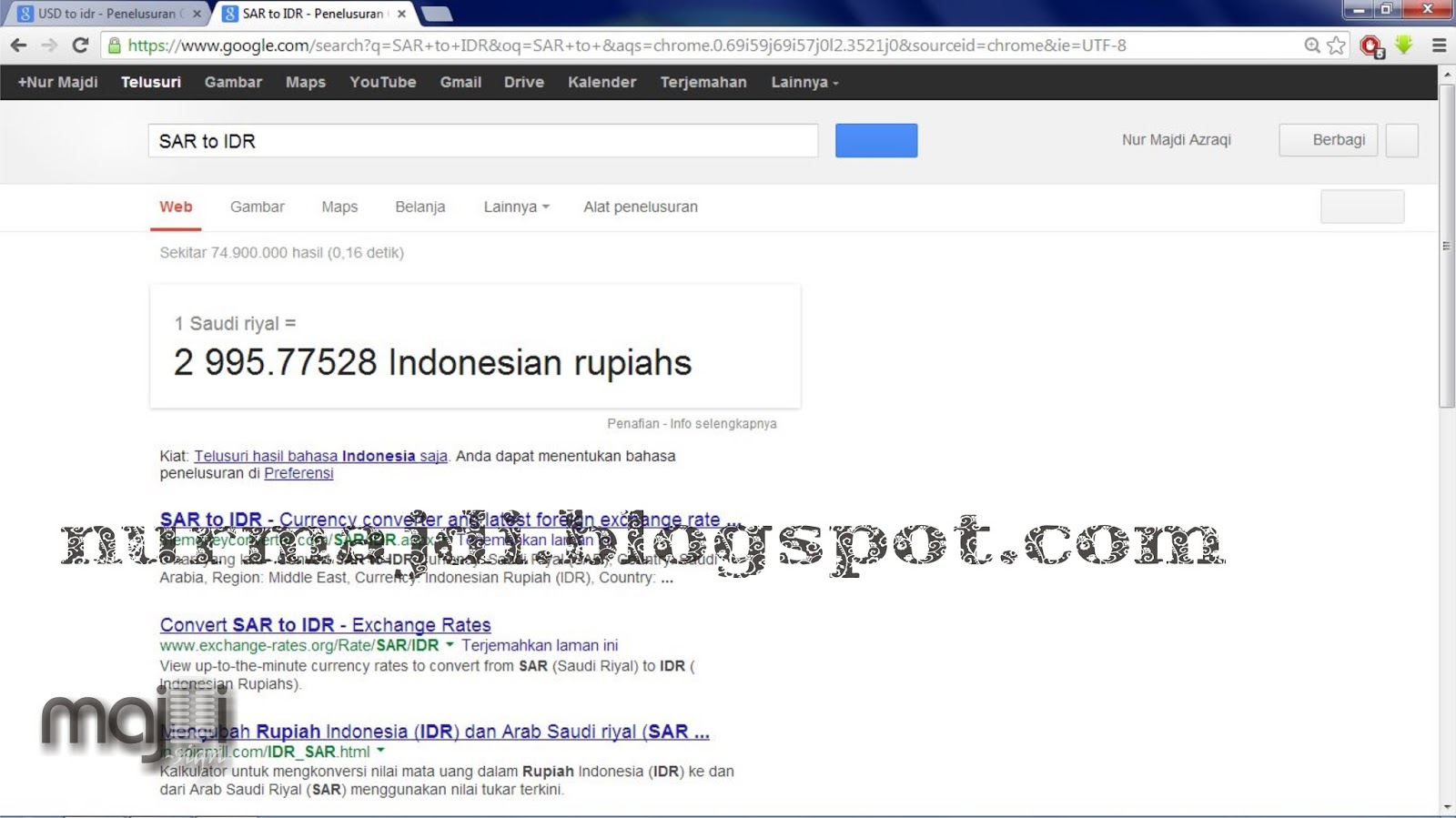Open 'Convert SAR to IDR - Exchange Rates' result
This screenshot has width=1456, height=818.
click(x=325, y=625)
